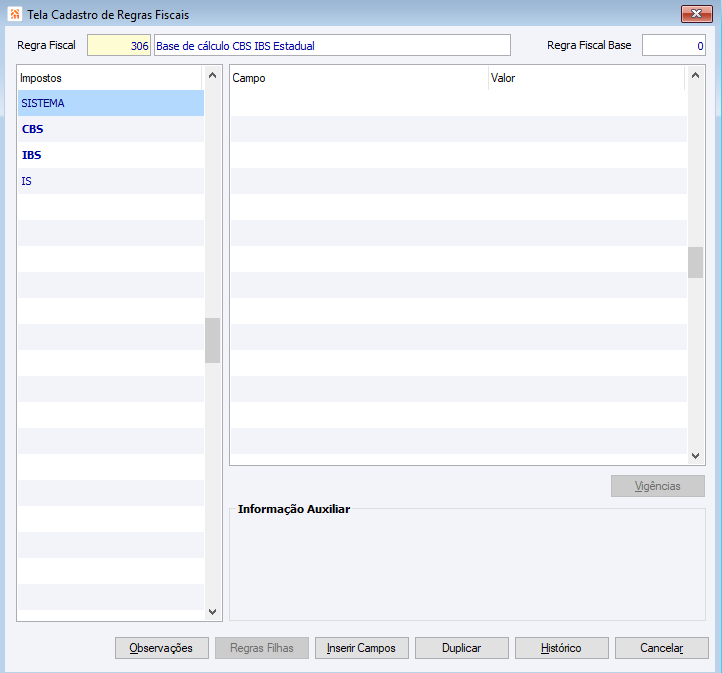Screen dimensions: 722x673
Task: Click the Regra Fiscal number field
Action: (119, 45)
